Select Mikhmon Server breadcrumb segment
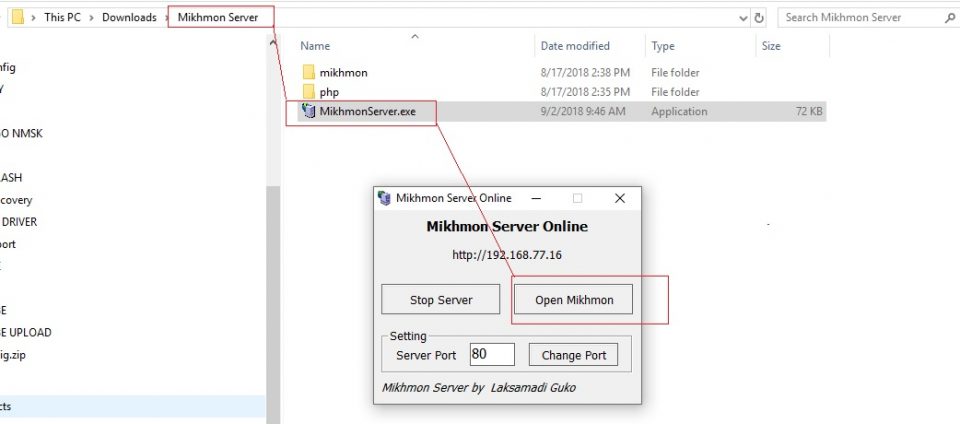The height and width of the screenshot is (424, 960). pos(218,17)
